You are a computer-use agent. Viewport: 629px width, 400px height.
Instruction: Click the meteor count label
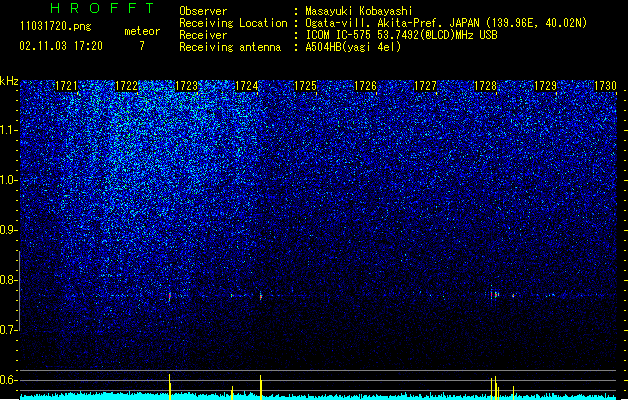(x=142, y=31)
